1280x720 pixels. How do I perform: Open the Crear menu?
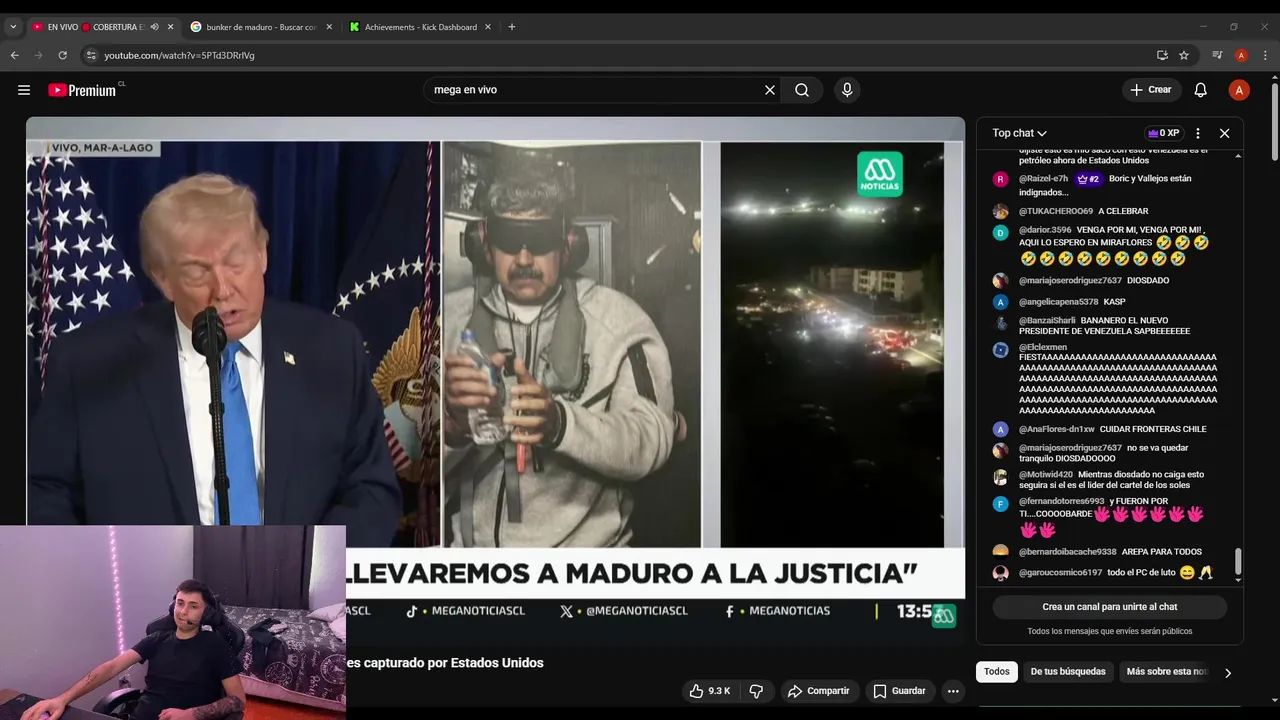point(1151,90)
